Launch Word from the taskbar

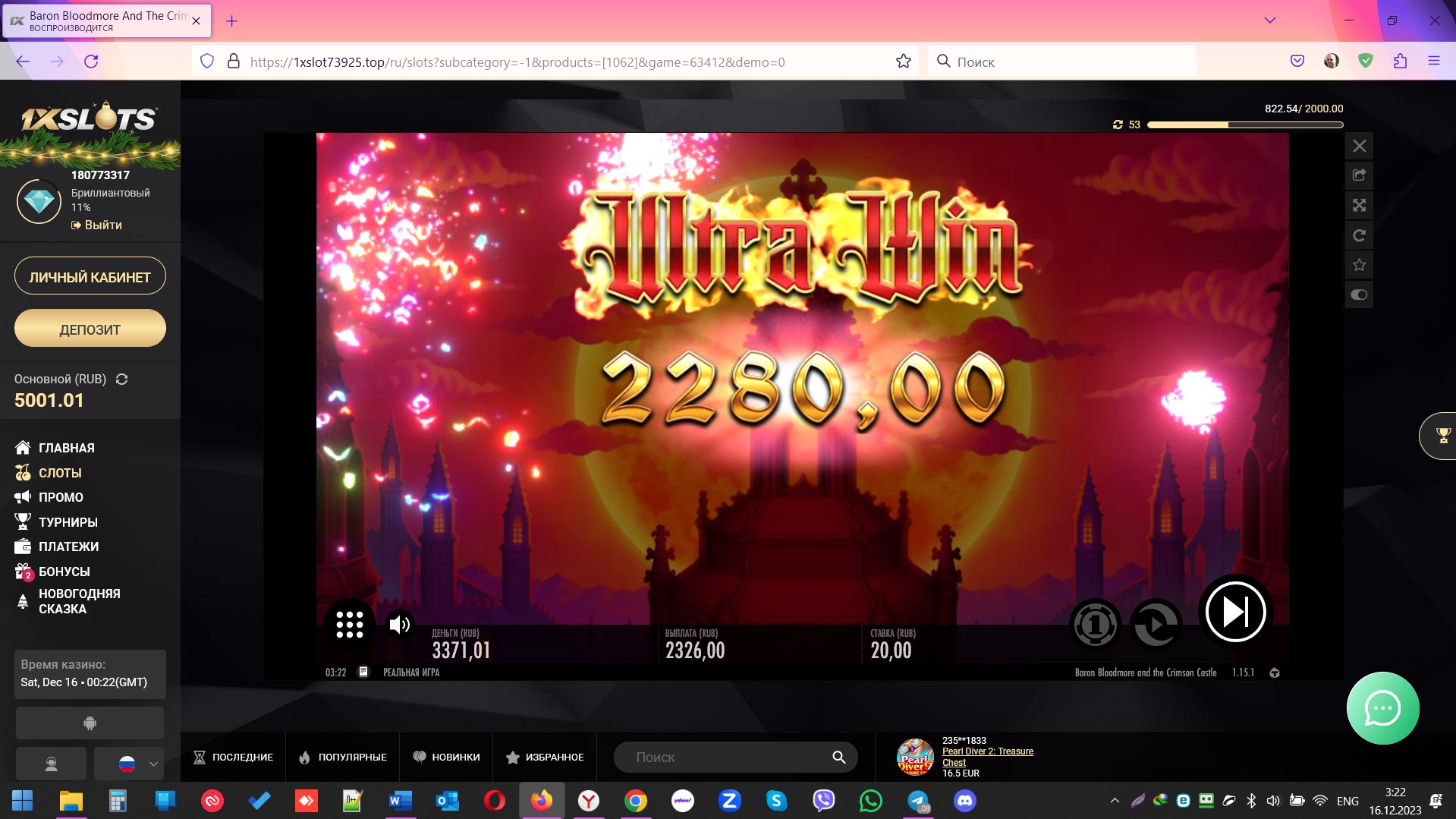coord(400,801)
